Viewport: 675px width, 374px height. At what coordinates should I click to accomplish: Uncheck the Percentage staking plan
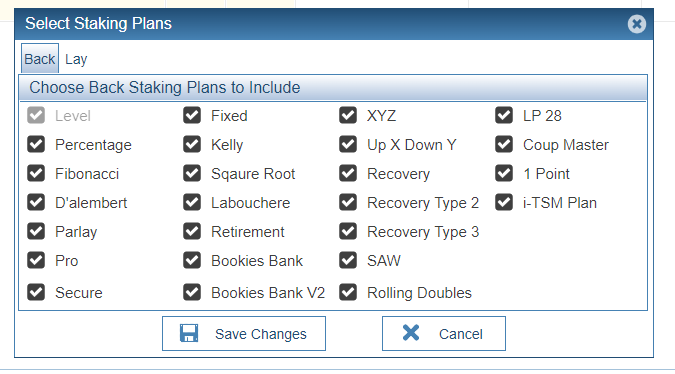point(36,145)
